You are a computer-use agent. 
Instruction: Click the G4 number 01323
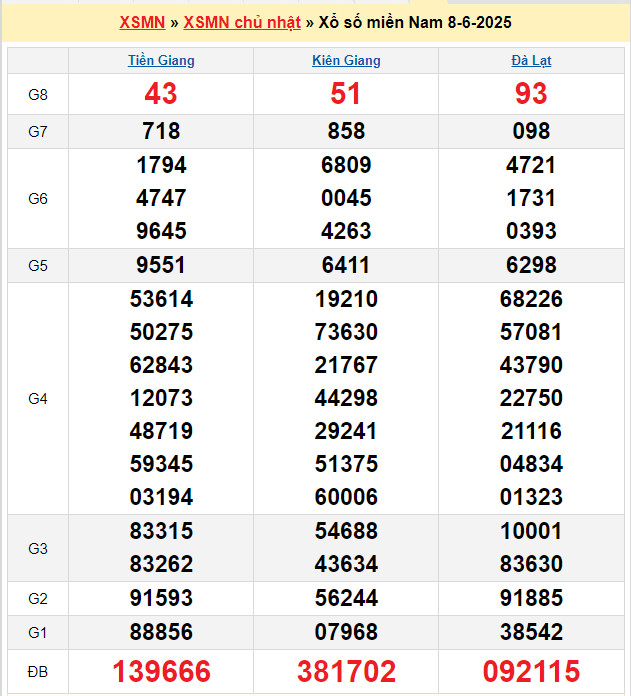[x=531, y=497]
